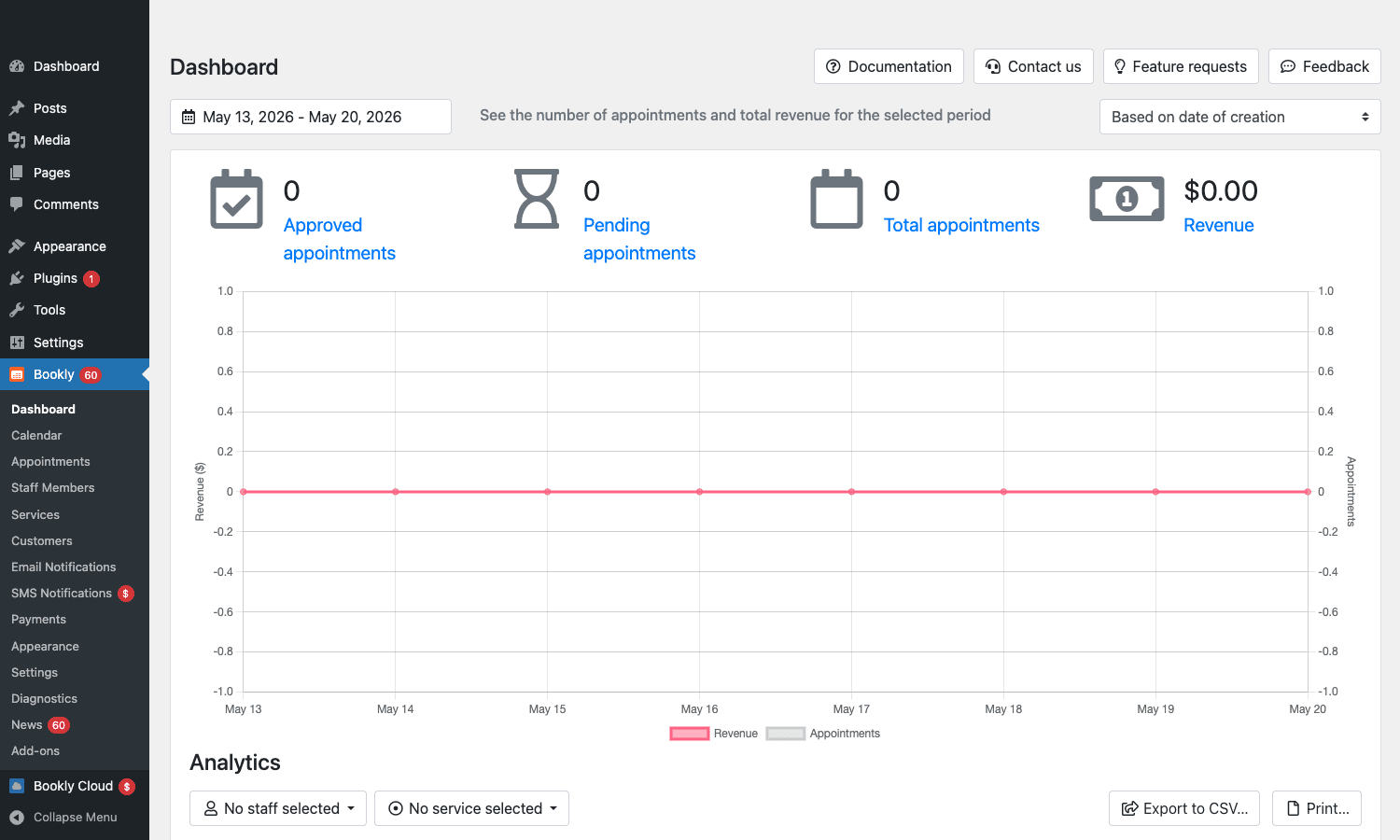Click the revenue banknote icon

point(1127,199)
